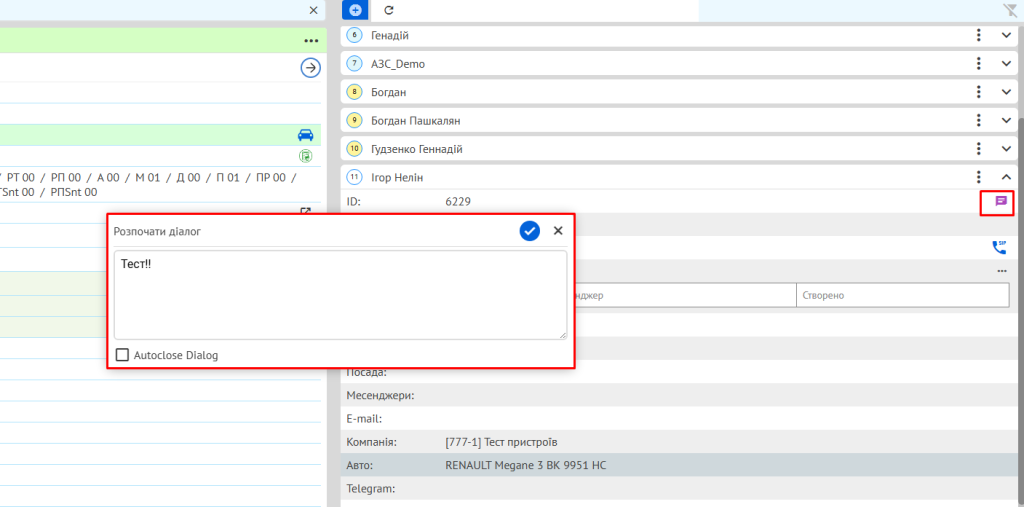Open options menu for Богдан
This screenshot has height=507, width=1024.
978,92
